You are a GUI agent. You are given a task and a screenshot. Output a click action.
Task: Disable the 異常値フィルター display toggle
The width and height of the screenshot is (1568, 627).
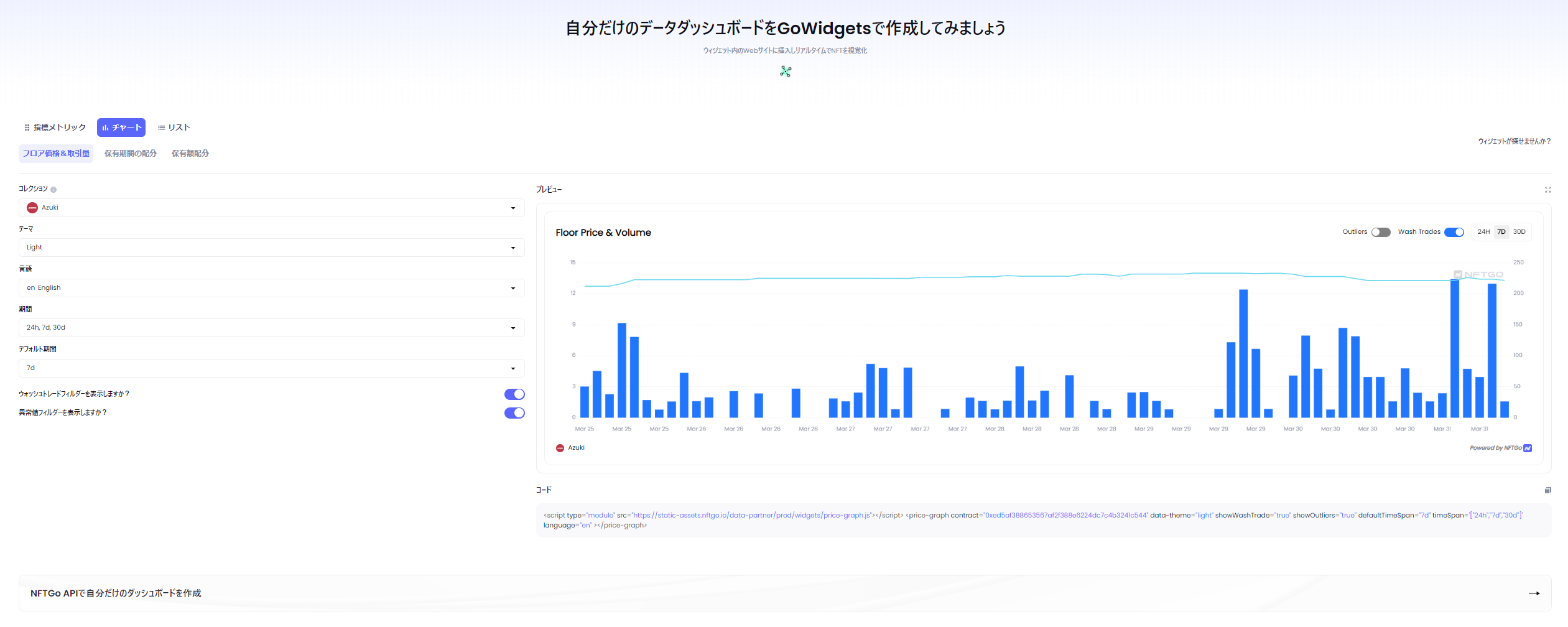click(514, 413)
